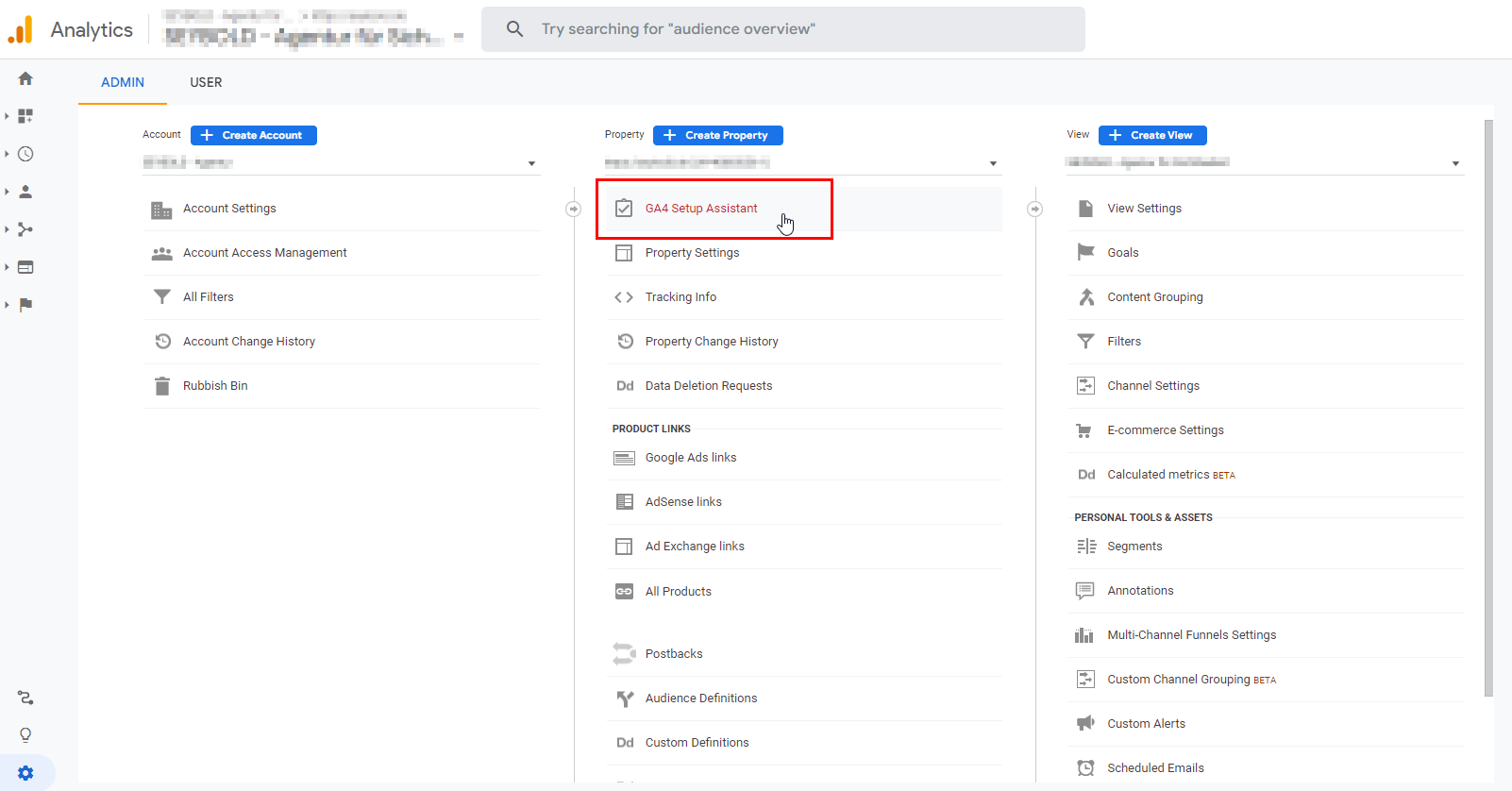Expand the Acquisition sidebar section arrow
The height and width of the screenshot is (791, 1512).
pyautogui.click(x=7, y=229)
